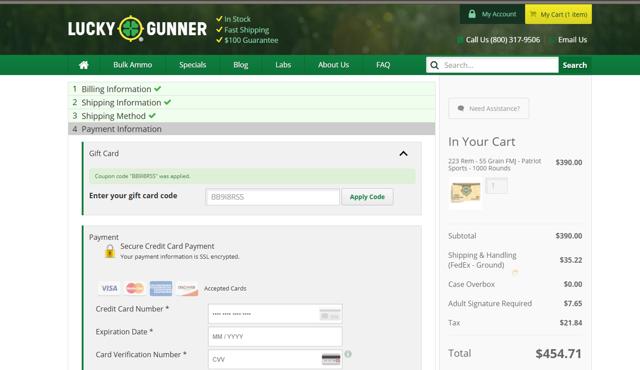This screenshot has height=370, width=640.
Task: Click the Tax $21.84 value
Action: pos(571,323)
